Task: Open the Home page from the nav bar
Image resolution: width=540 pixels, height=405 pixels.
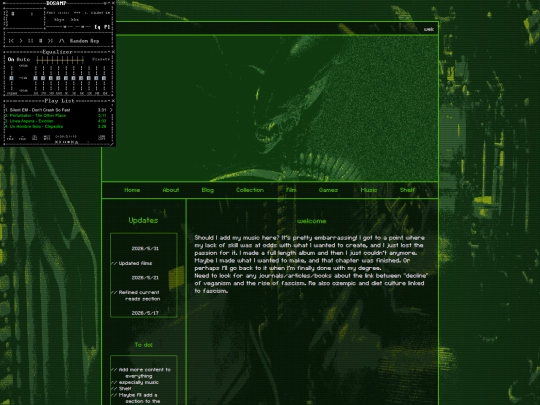Action: coord(132,190)
